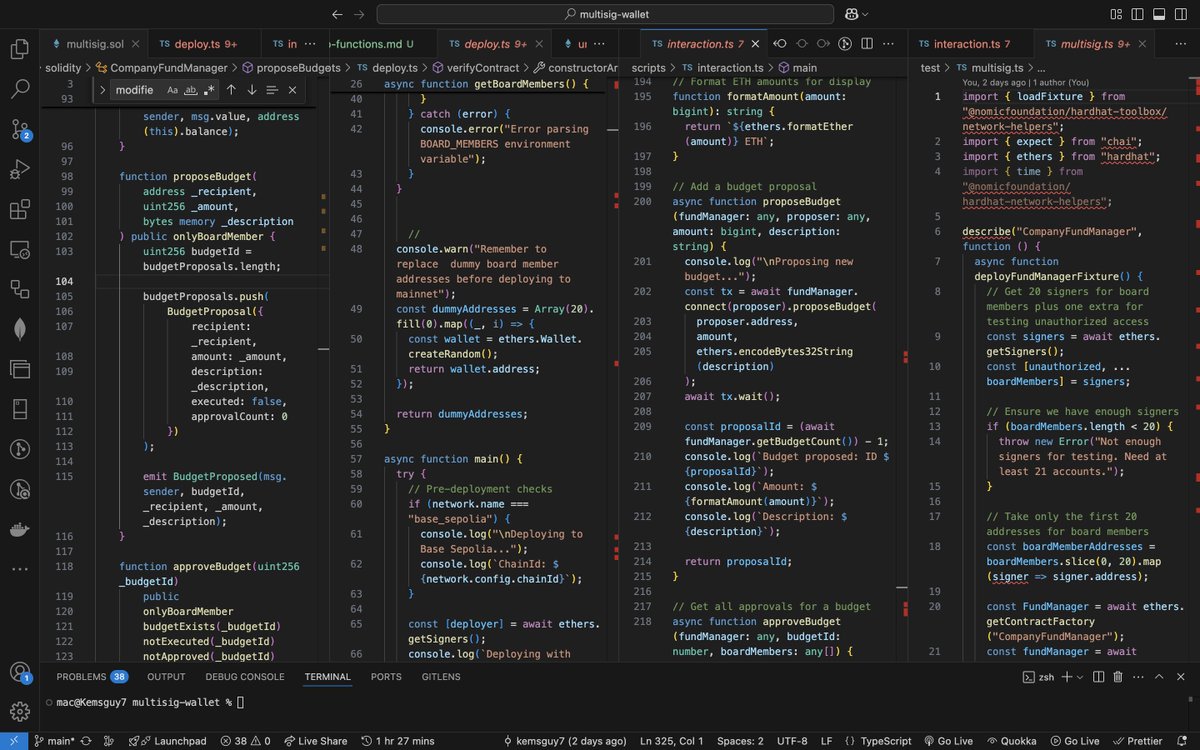Click the Ln 325, Col 1 indicator
Screen dimensions: 1200x750
pyautogui.click(x=672, y=741)
